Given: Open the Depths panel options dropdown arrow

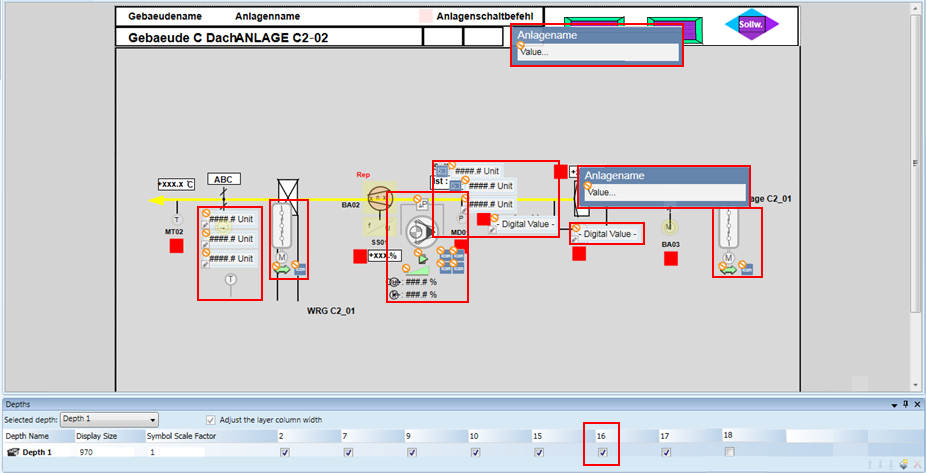Looking at the screenshot, I should pyautogui.click(x=894, y=404).
